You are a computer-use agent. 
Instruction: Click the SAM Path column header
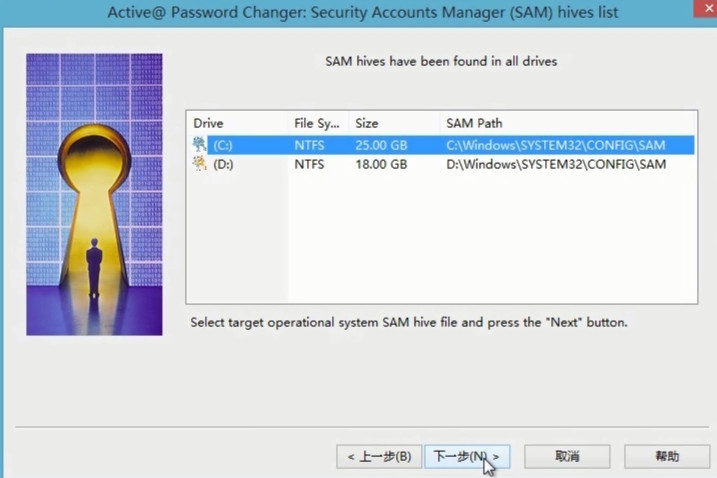(567, 123)
